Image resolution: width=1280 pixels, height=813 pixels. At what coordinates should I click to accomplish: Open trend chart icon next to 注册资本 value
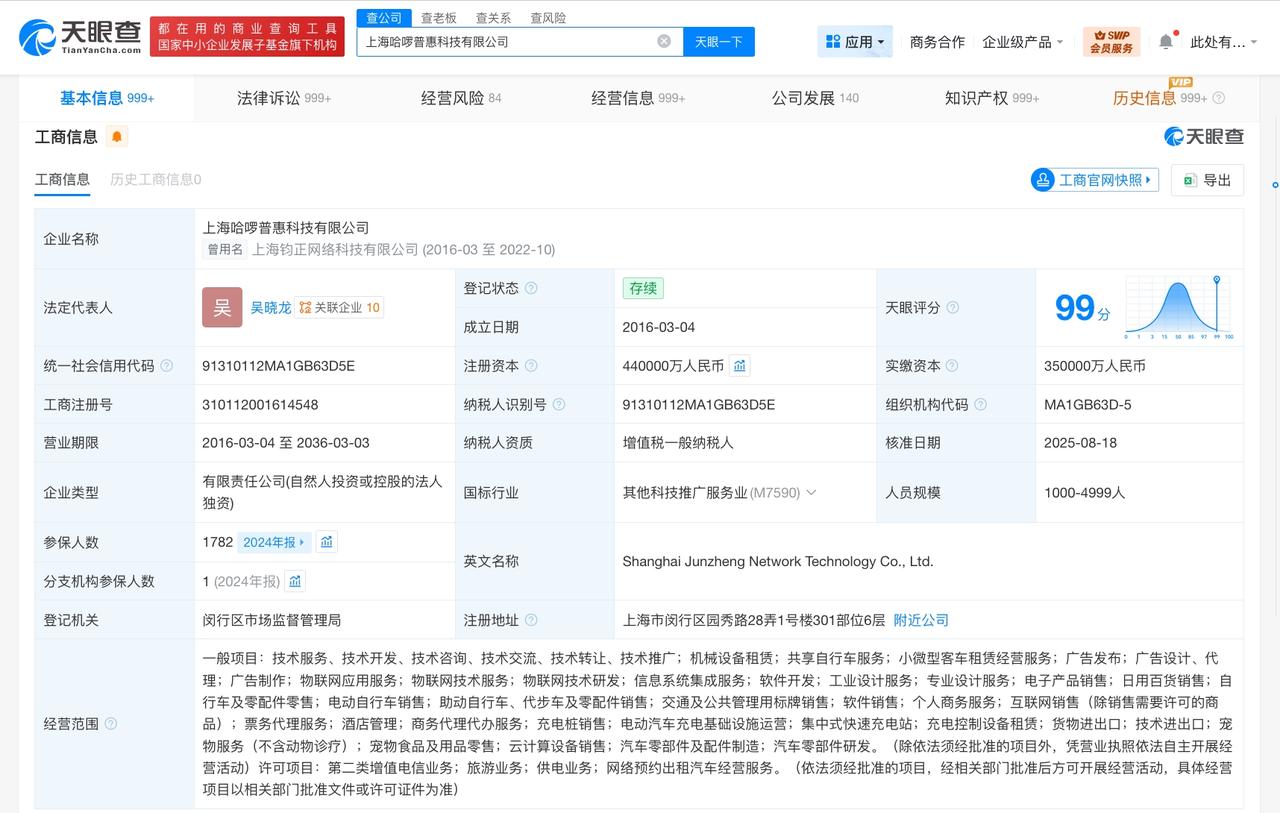(x=740, y=366)
